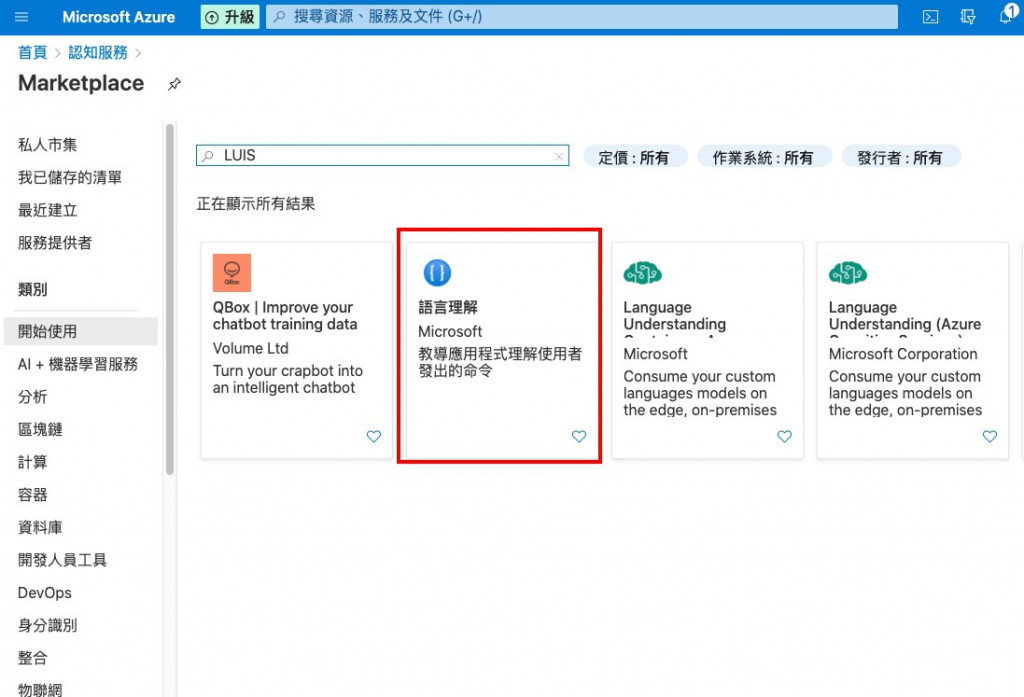Select 服務提供者 in the sidebar

(x=55, y=242)
